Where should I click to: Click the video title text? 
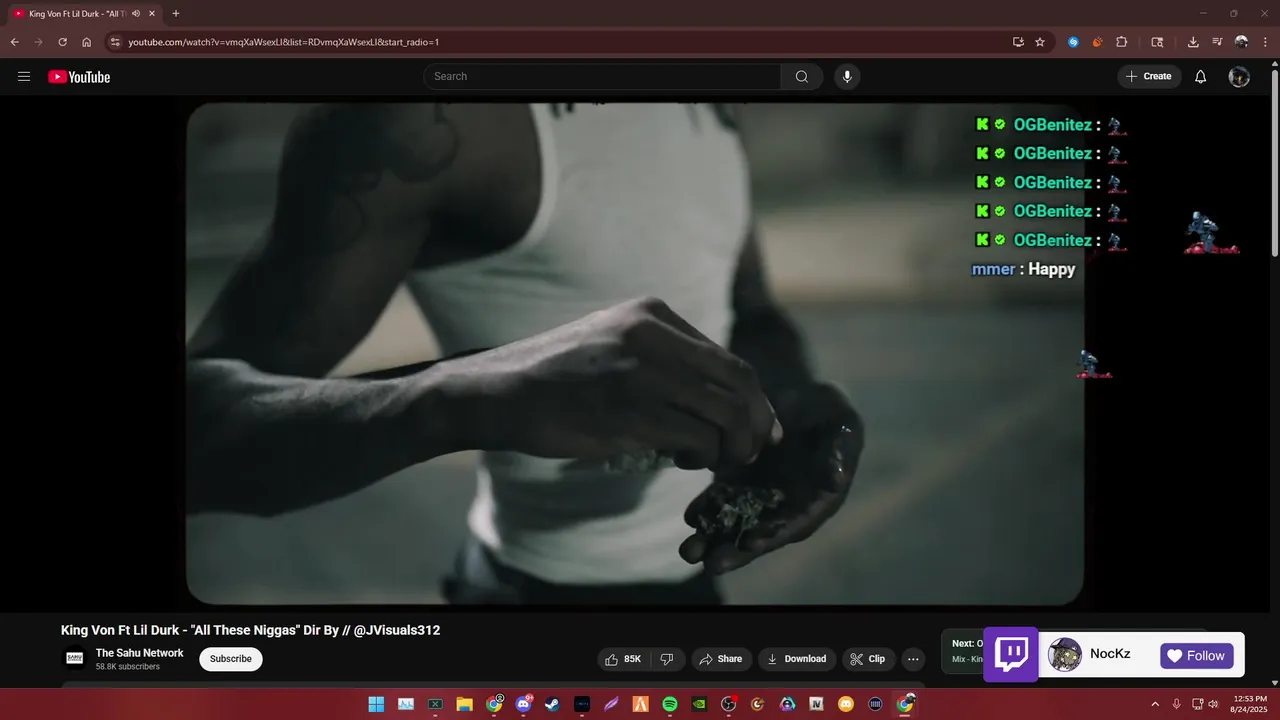click(x=250, y=630)
